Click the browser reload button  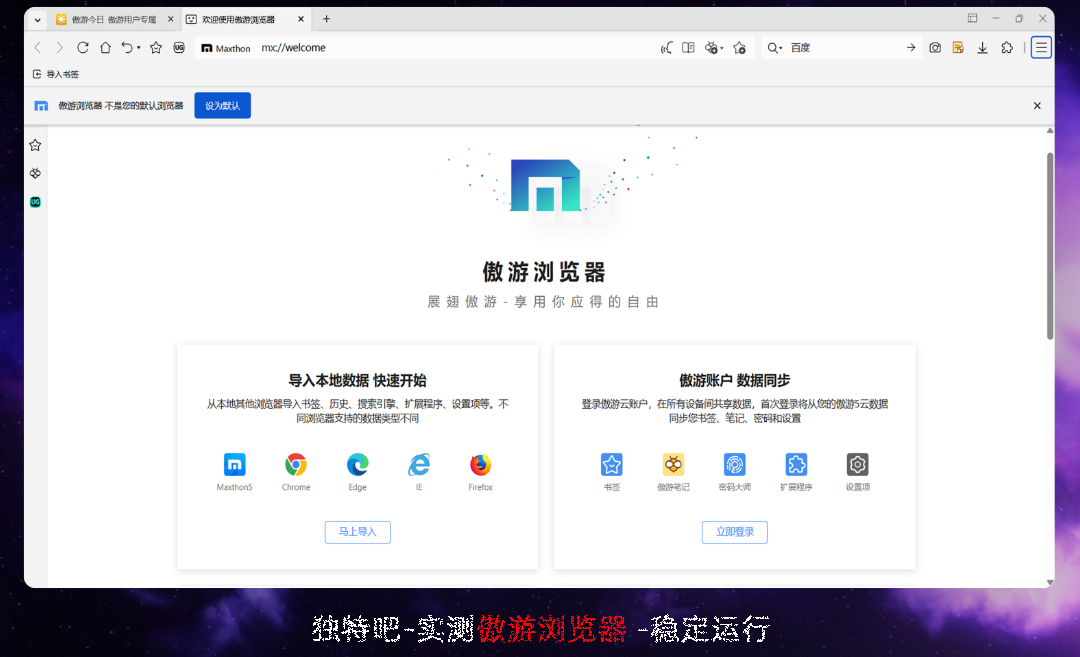(83, 47)
